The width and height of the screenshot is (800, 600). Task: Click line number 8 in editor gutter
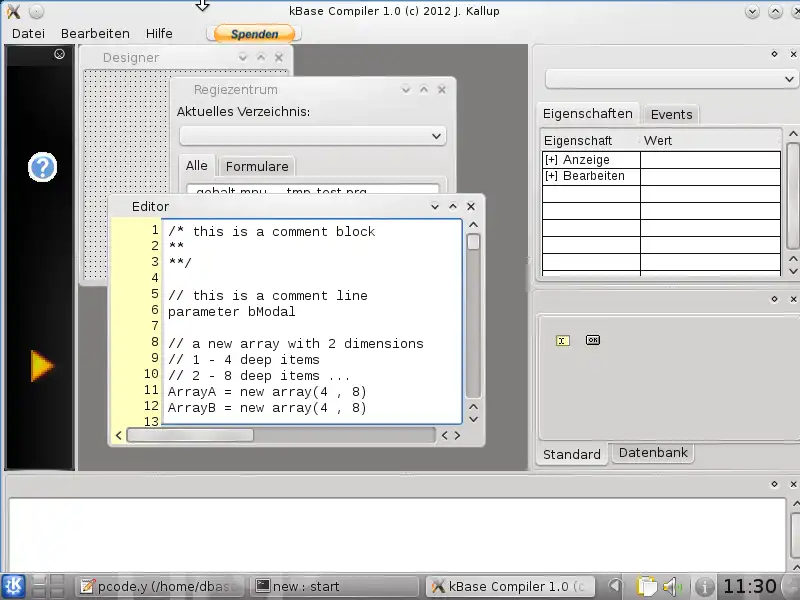(155, 342)
